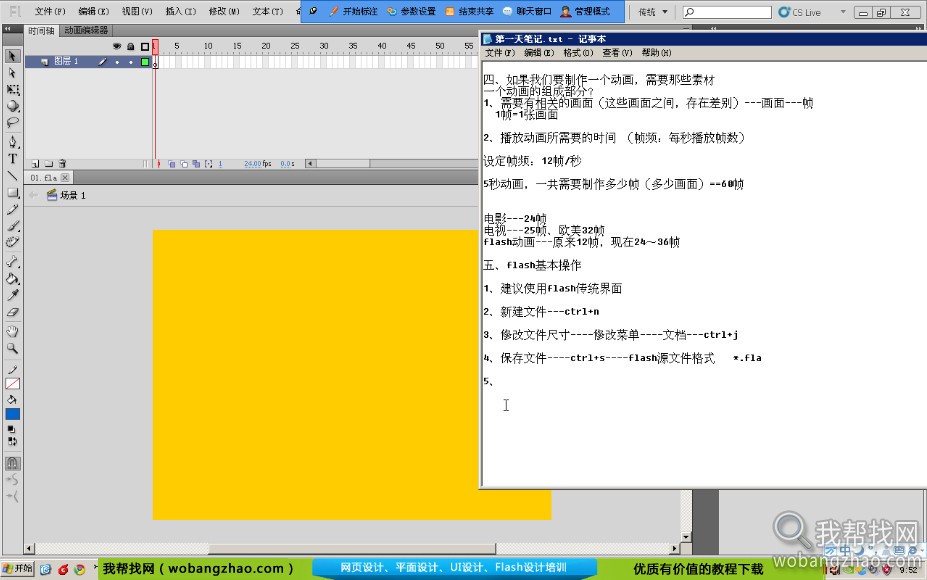Screen dimensions: 927x580
Task: Open the 文本 menu in Flash
Action: 267,11
